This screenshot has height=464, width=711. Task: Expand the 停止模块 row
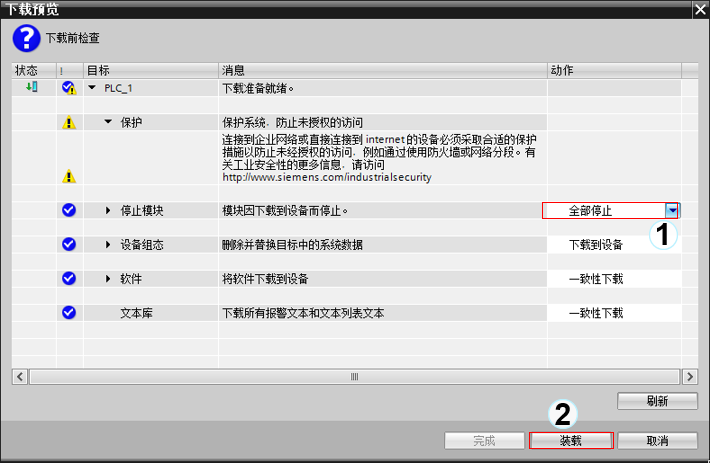click(109, 211)
